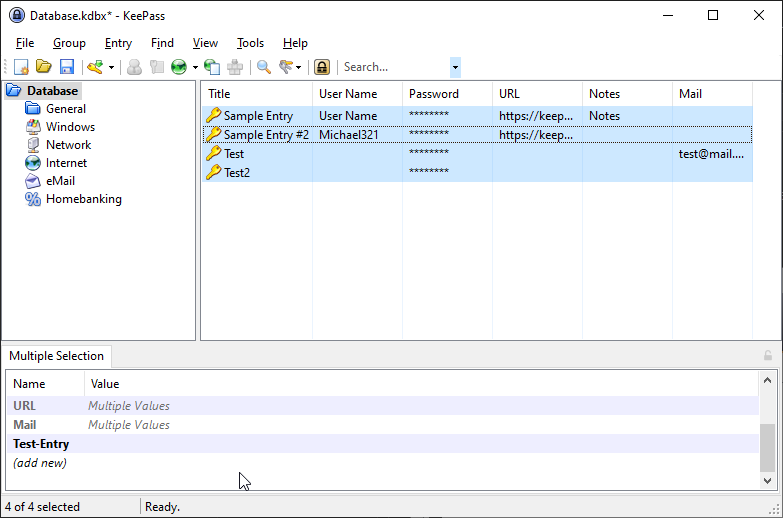783x518 pixels.
Task: Open the Group menu
Action: [x=69, y=43]
